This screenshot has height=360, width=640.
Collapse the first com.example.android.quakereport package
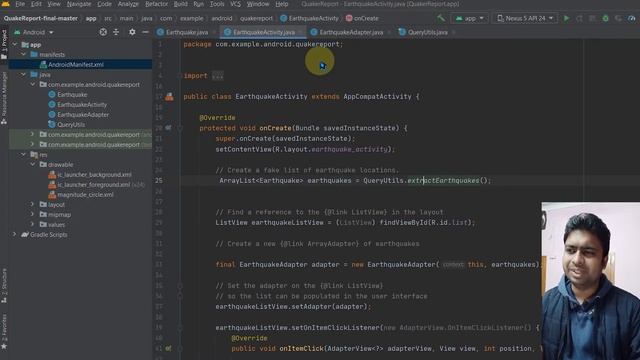(x=33, y=84)
